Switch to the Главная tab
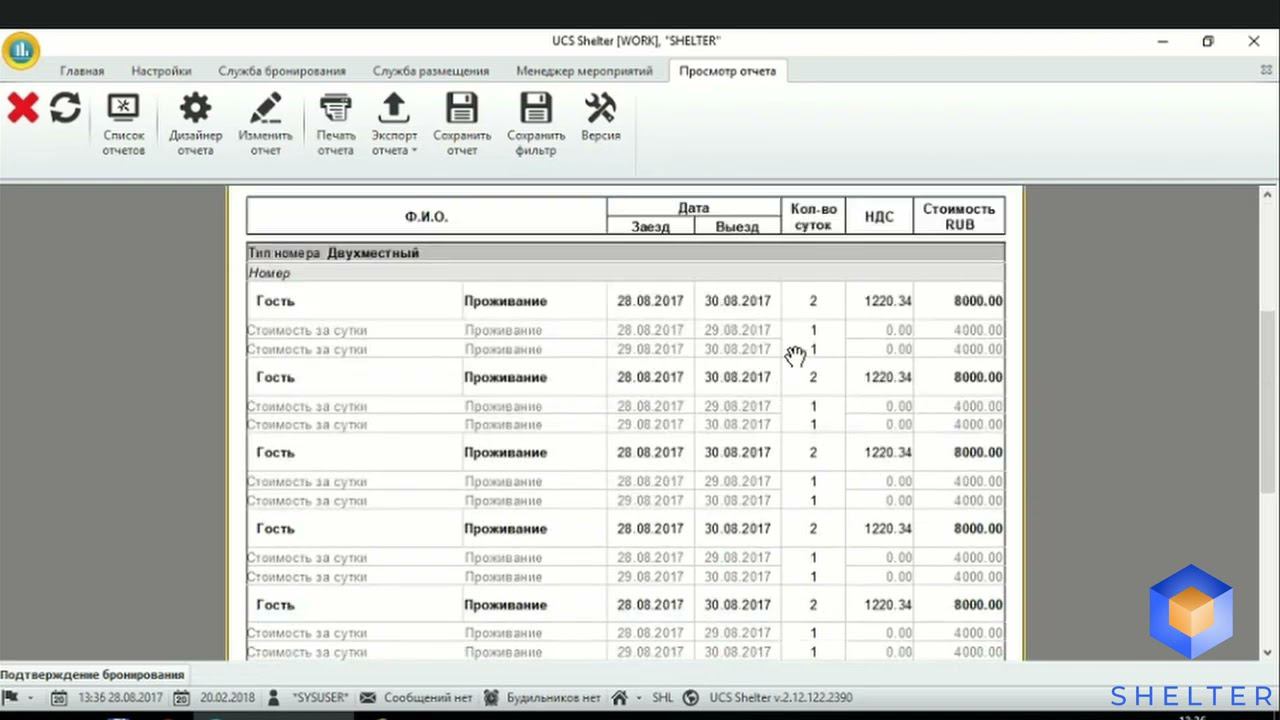The image size is (1280, 720). tap(82, 71)
